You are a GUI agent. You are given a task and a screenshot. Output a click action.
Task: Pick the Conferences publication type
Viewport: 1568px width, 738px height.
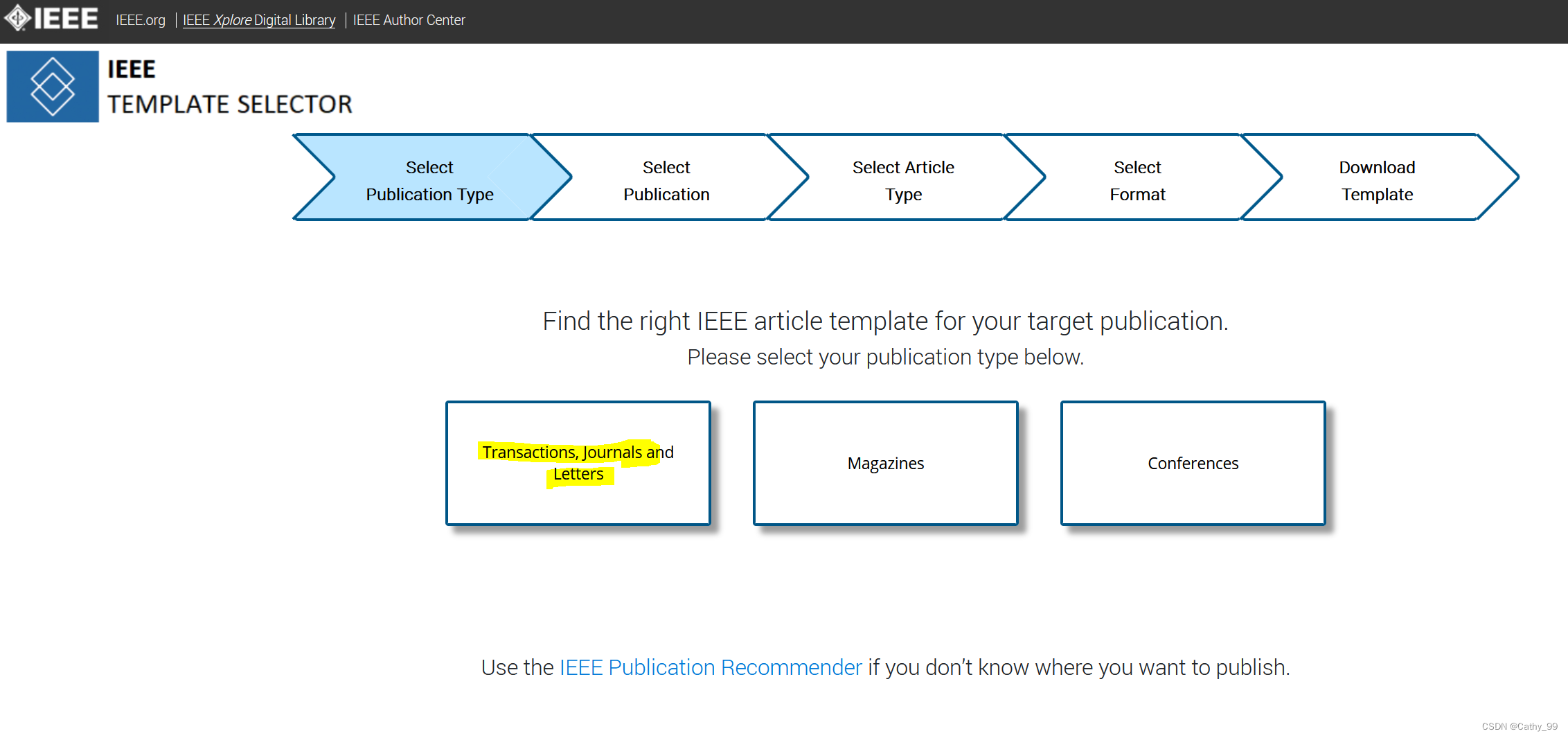1193,463
